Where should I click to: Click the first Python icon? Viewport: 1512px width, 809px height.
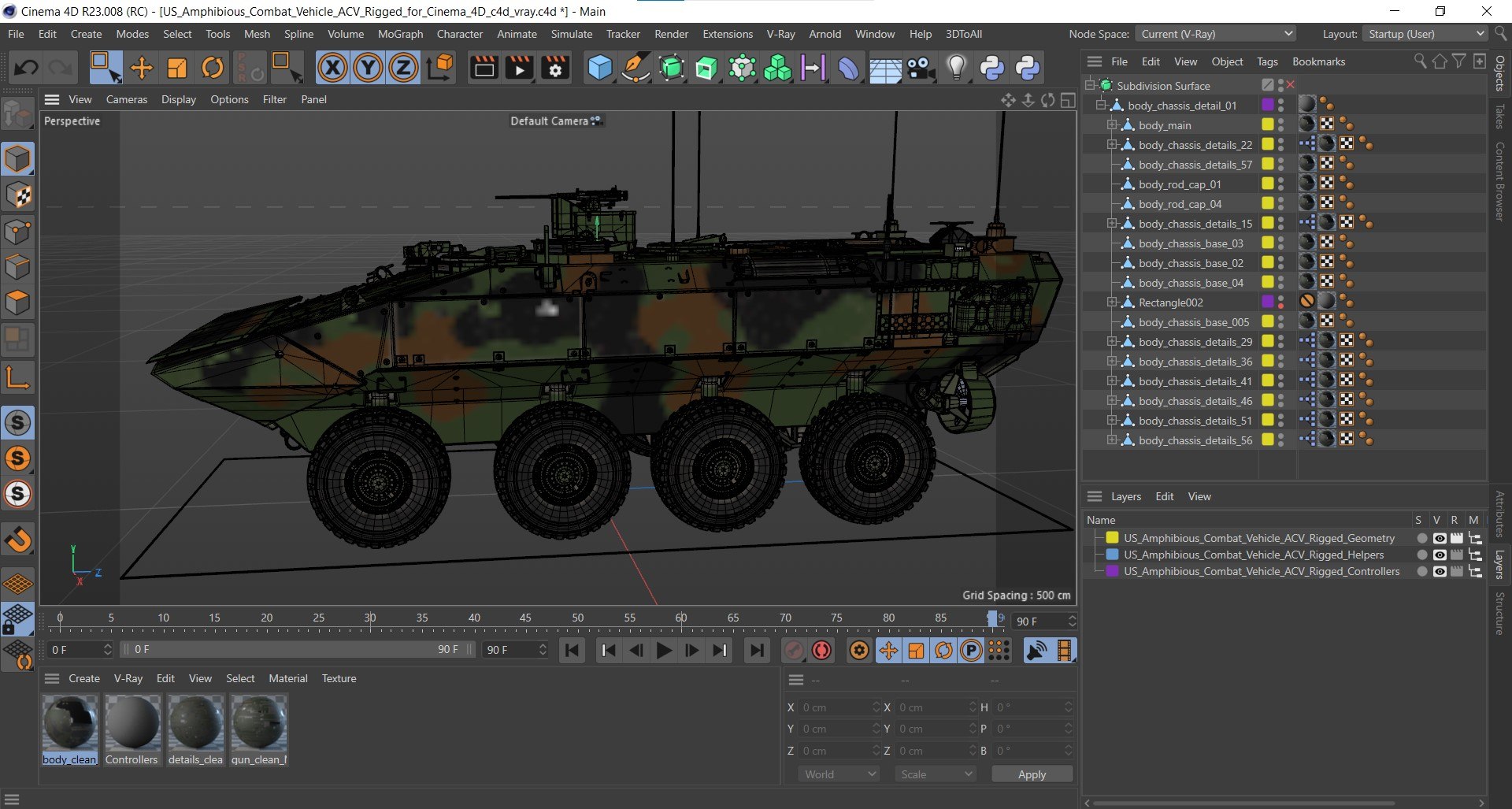coord(991,68)
